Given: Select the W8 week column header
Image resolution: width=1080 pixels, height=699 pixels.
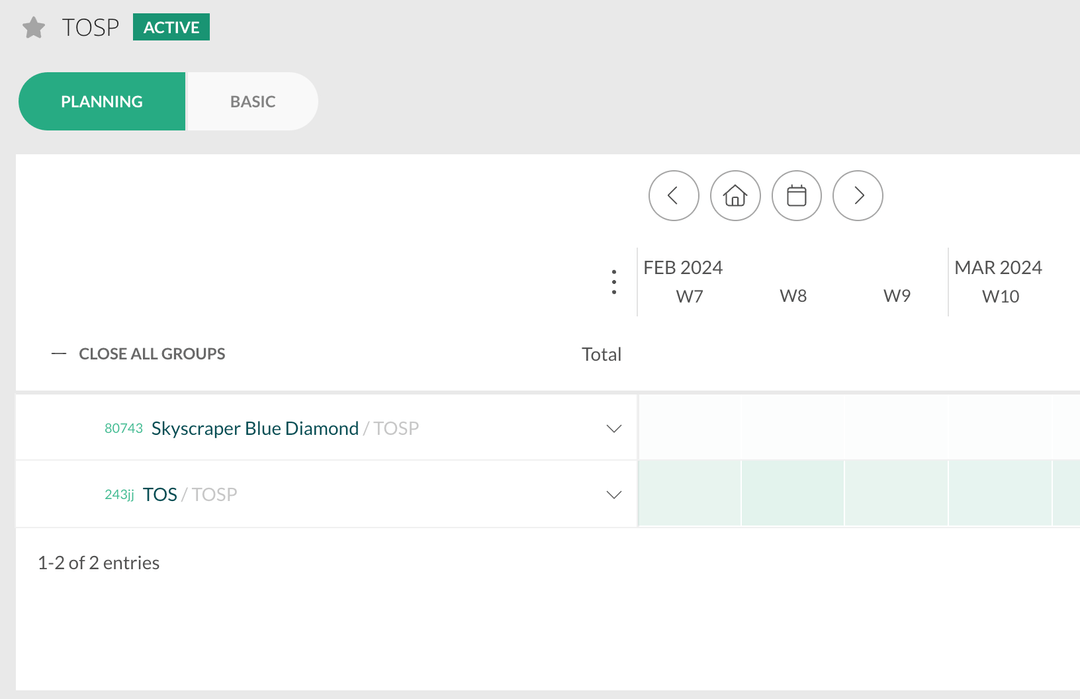Looking at the screenshot, I should 793,295.
